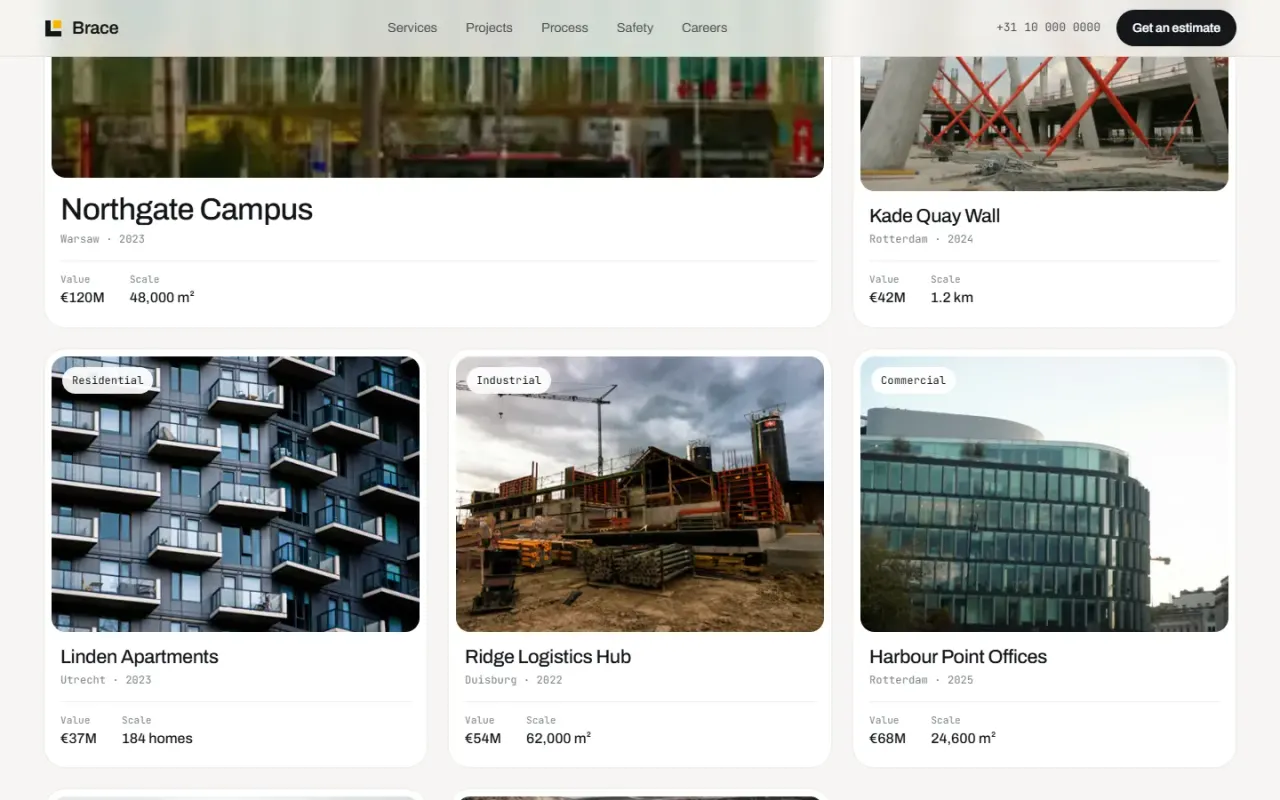1280x800 pixels.
Task: Navigate to the Safety section
Action: point(635,28)
